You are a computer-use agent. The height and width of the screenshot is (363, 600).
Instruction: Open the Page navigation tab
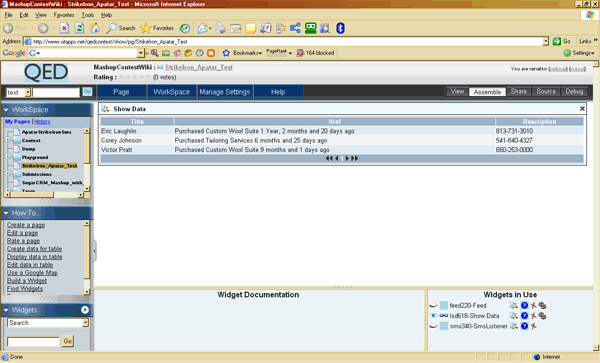click(121, 92)
